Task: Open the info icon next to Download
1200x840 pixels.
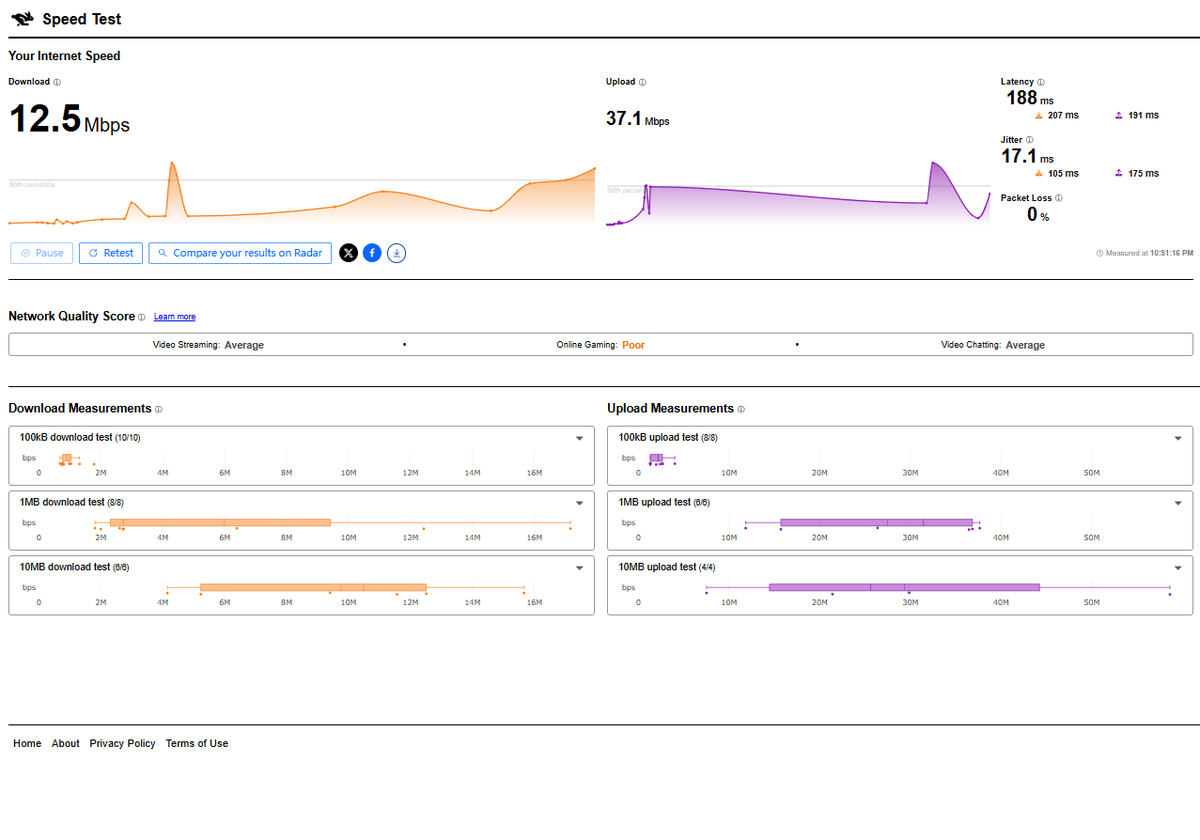Action: (57, 83)
